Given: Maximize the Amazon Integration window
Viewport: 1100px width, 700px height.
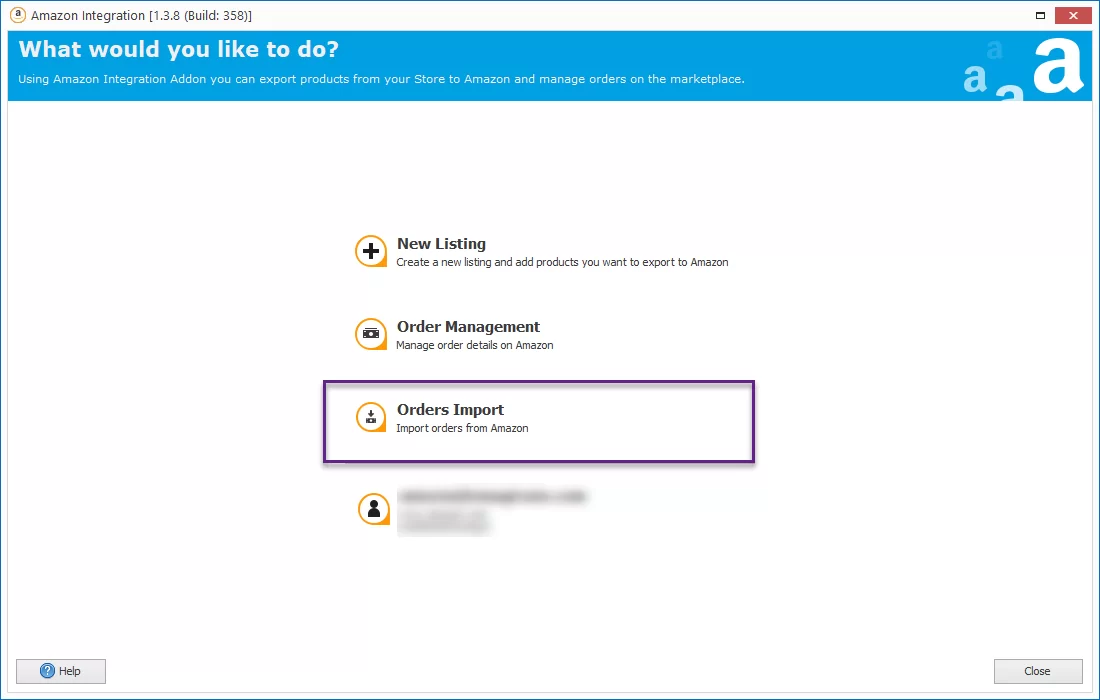Looking at the screenshot, I should pos(1041,15).
